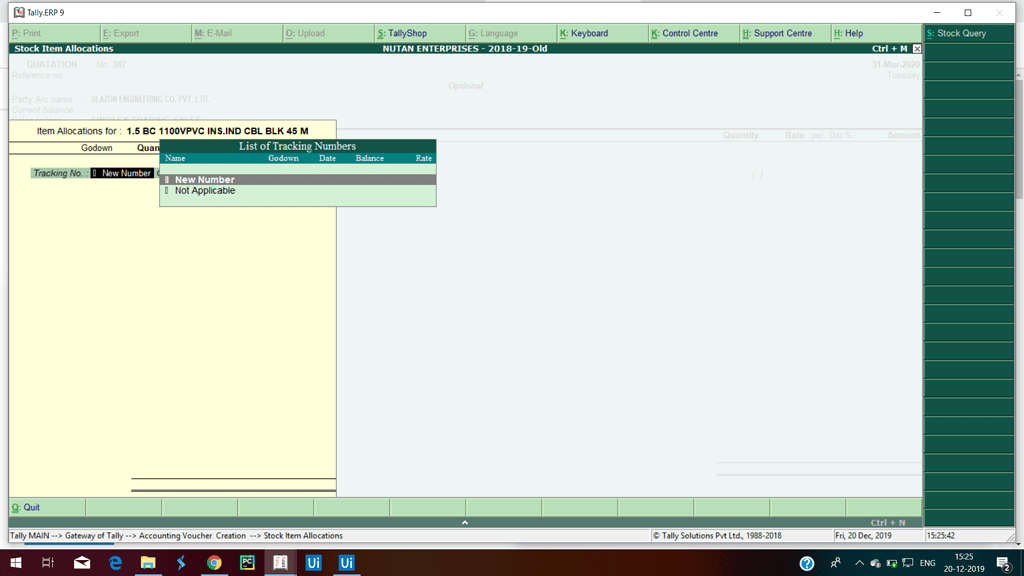Show hidden system tray icons
Viewport: 1024px width, 576px height.
pyautogui.click(x=859, y=562)
